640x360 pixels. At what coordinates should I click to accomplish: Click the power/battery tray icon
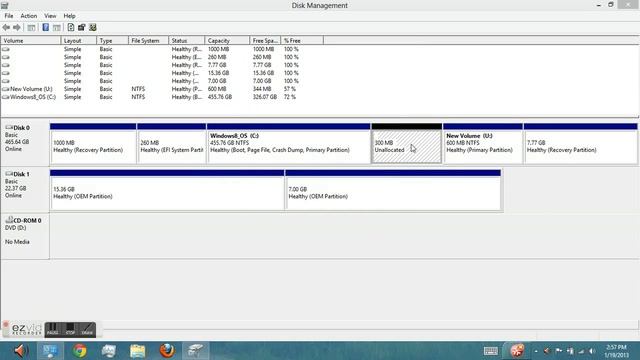click(x=570, y=351)
